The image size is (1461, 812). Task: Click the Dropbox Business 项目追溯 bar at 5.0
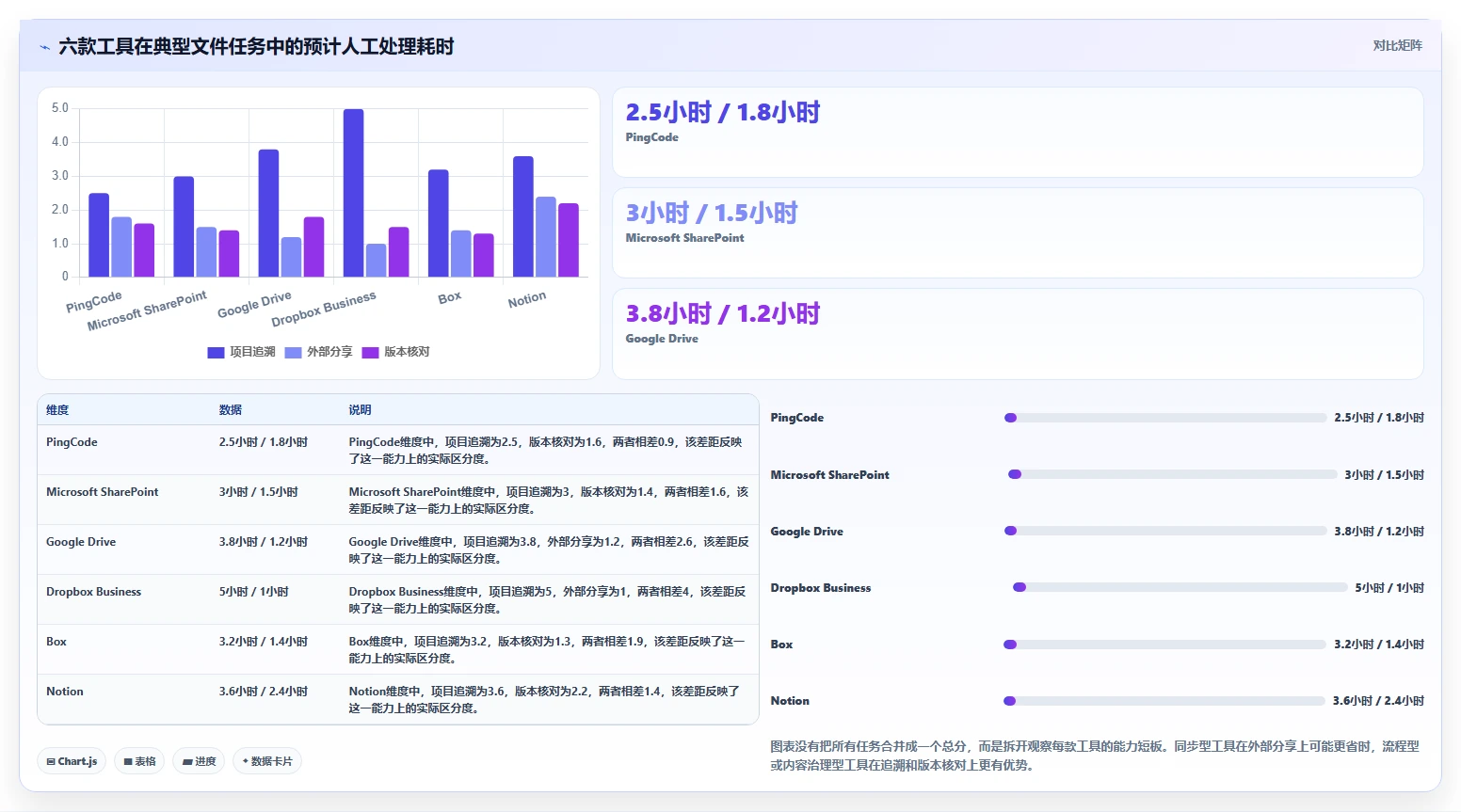click(353, 193)
